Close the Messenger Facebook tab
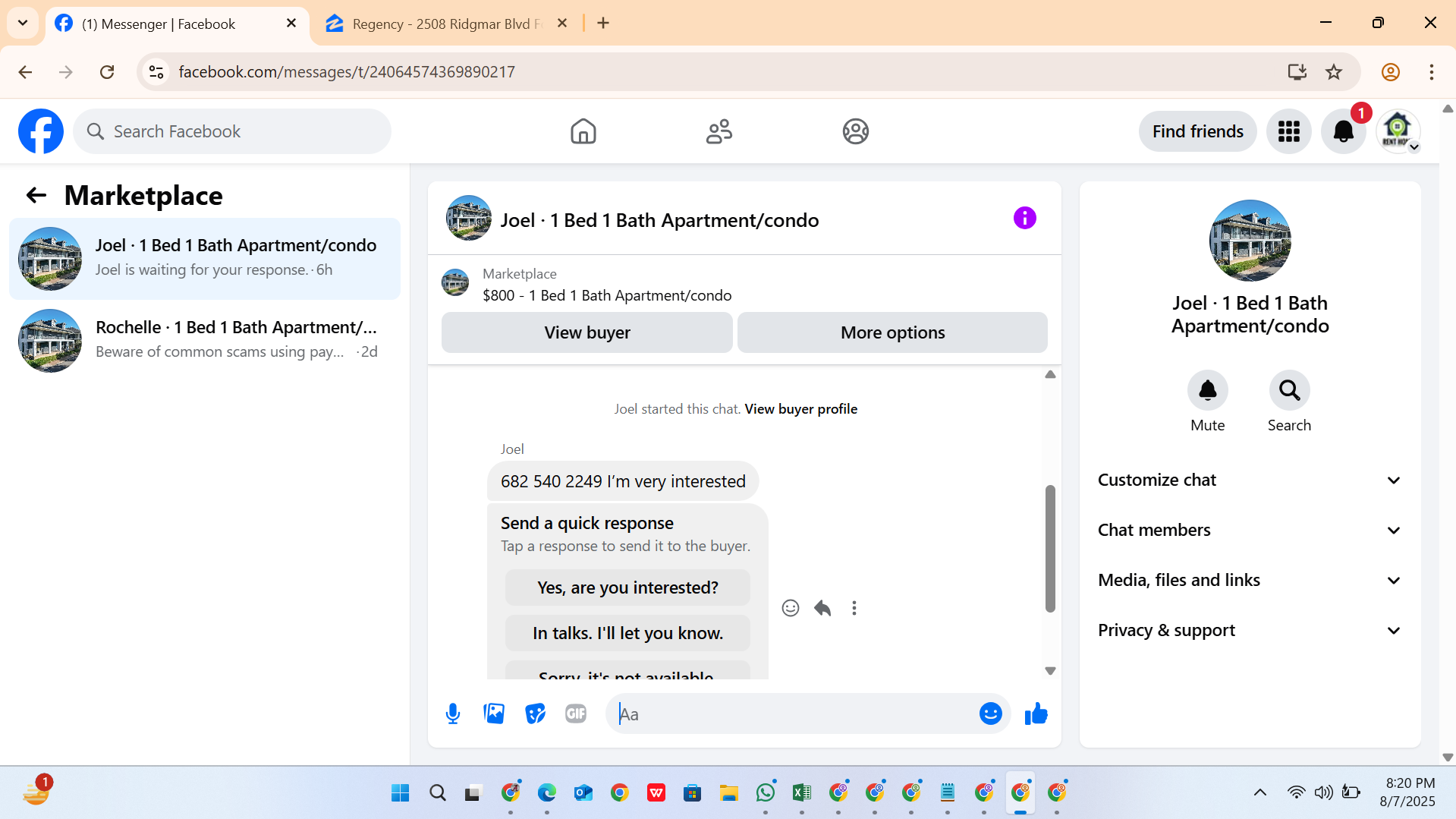The height and width of the screenshot is (819, 1456). [x=291, y=24]
